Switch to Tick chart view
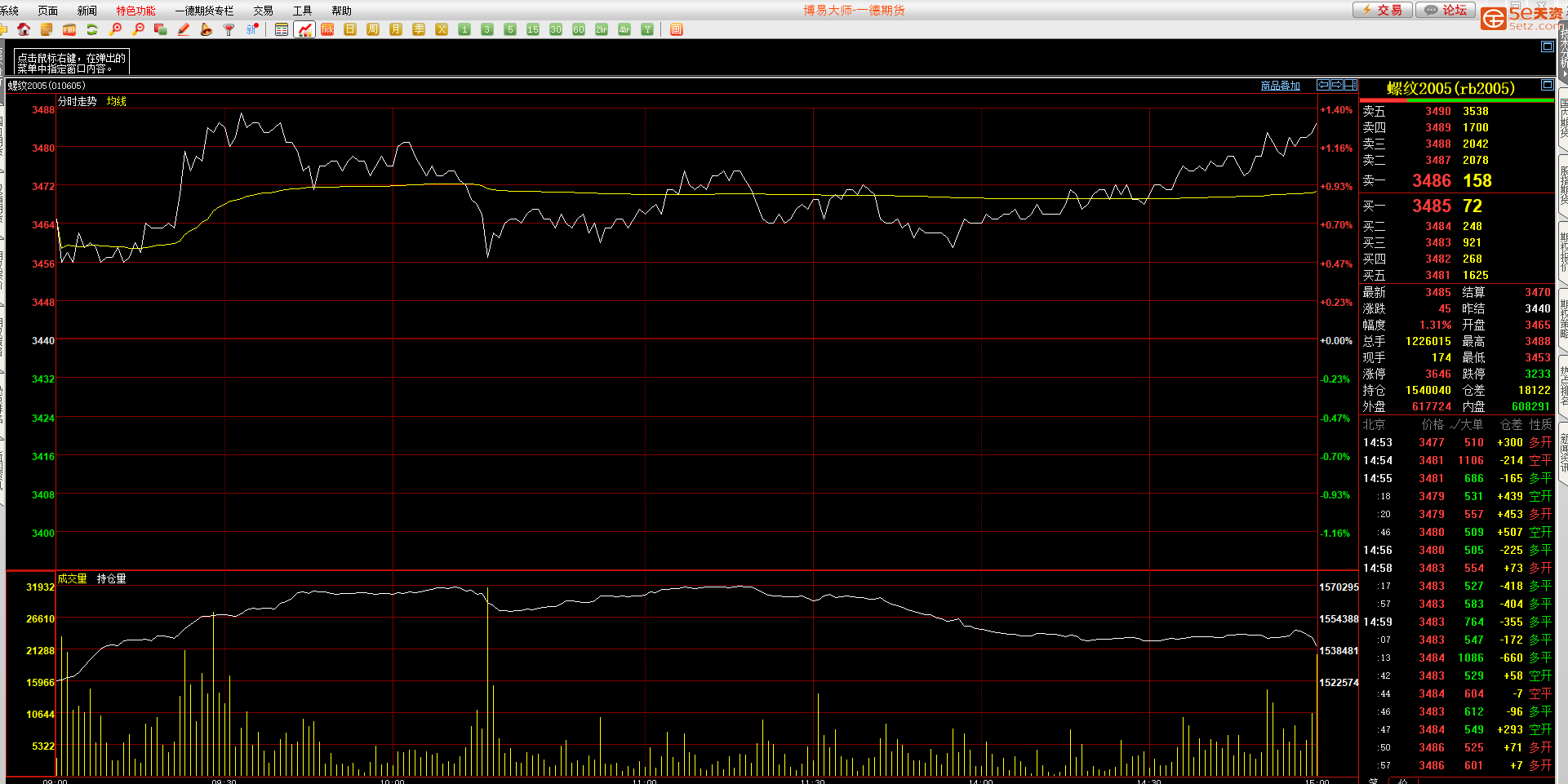This screenshot has height=784, width=1568. 327,29
